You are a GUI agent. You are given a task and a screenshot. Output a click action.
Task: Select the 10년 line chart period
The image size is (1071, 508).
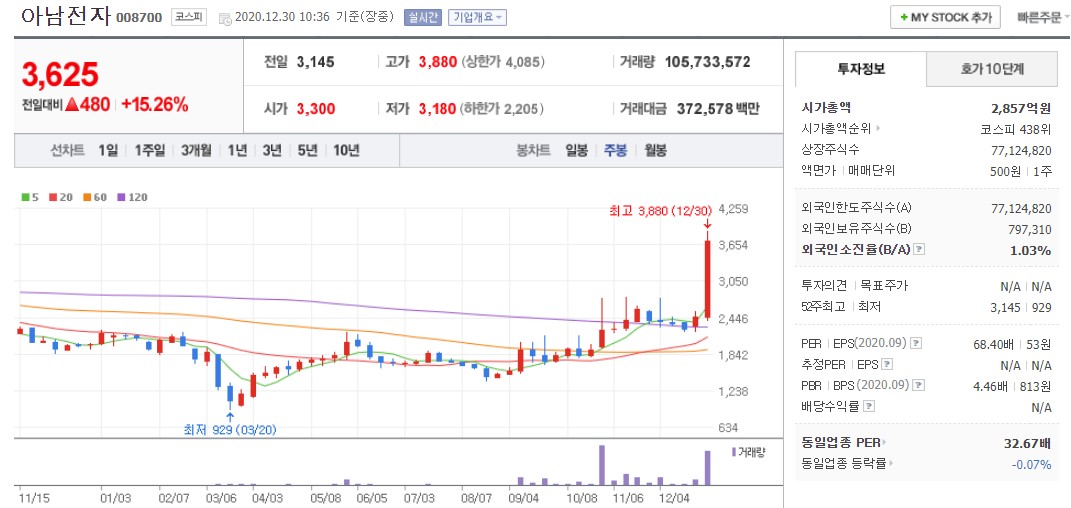[x=346, y=150]
